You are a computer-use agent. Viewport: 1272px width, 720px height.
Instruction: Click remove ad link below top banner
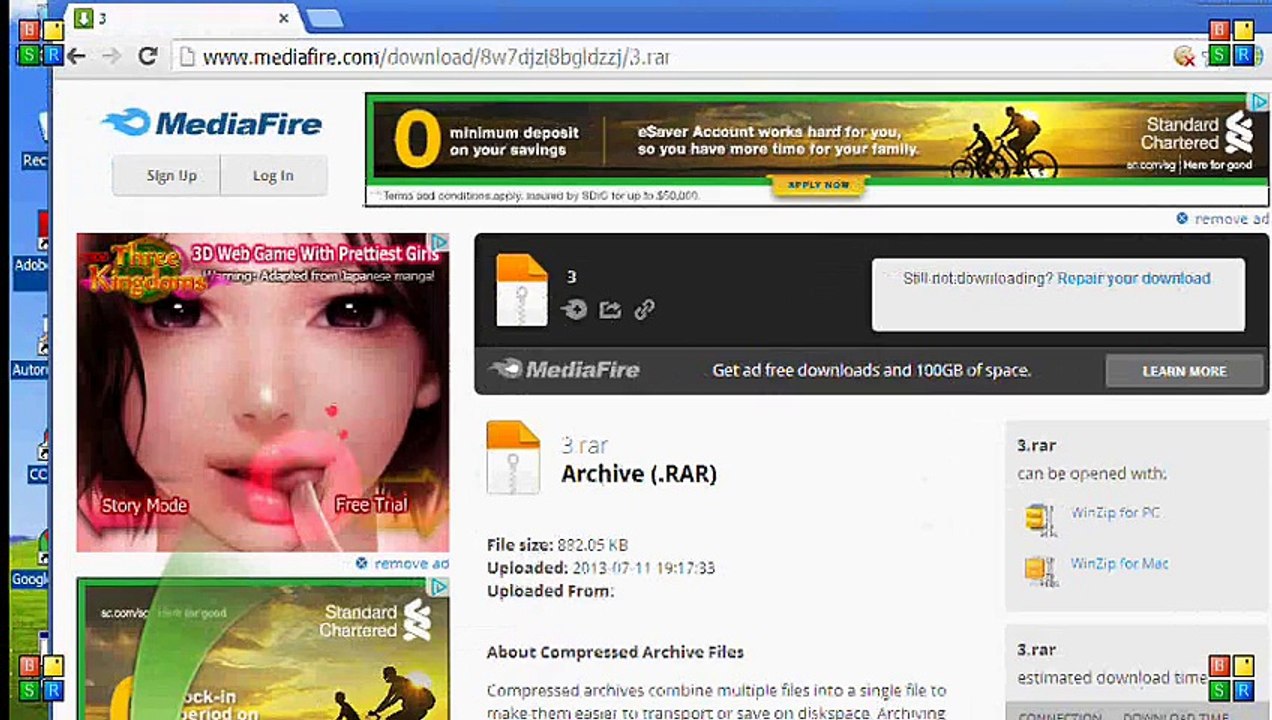(x=1222, y=218)
